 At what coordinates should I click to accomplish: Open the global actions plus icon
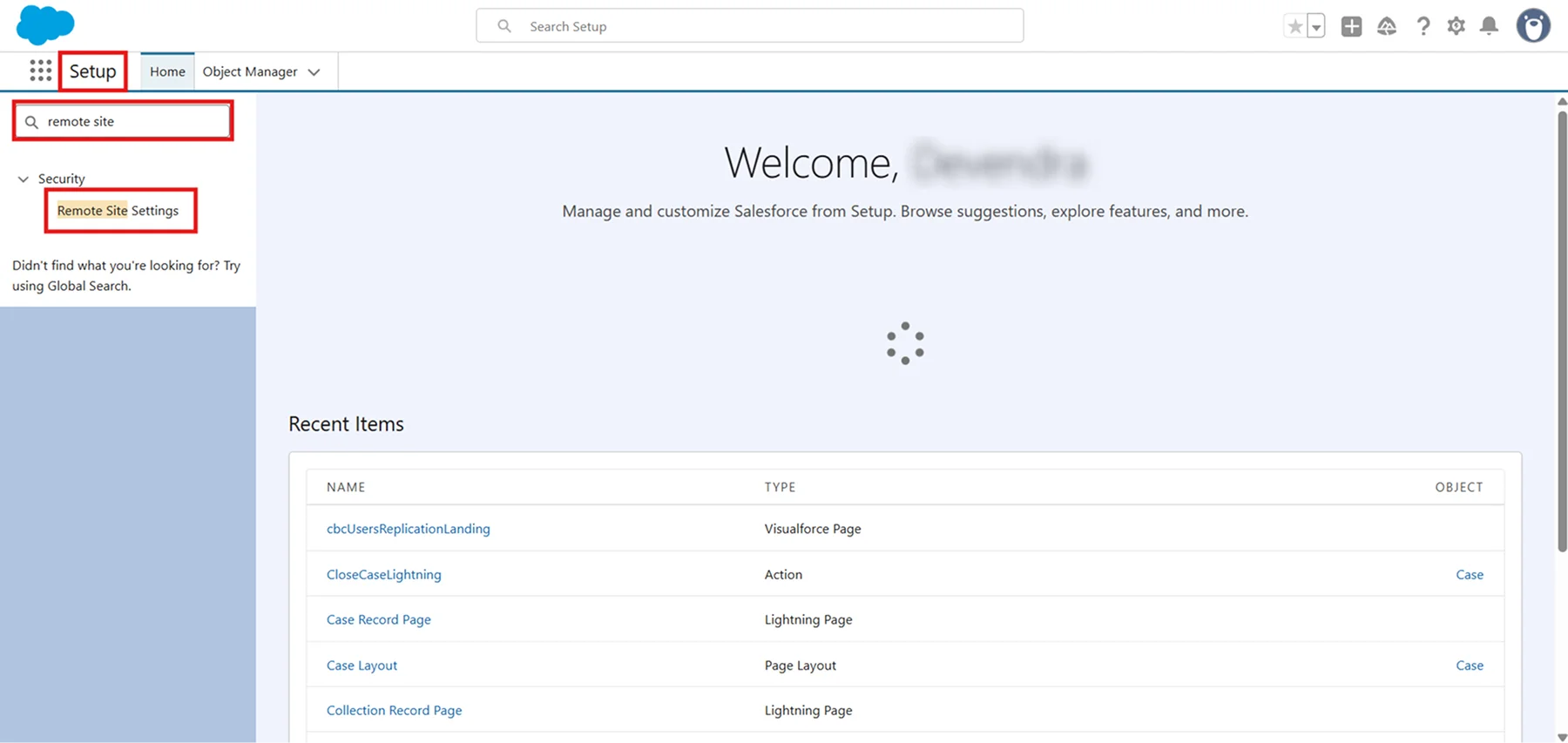[1351, 26]
